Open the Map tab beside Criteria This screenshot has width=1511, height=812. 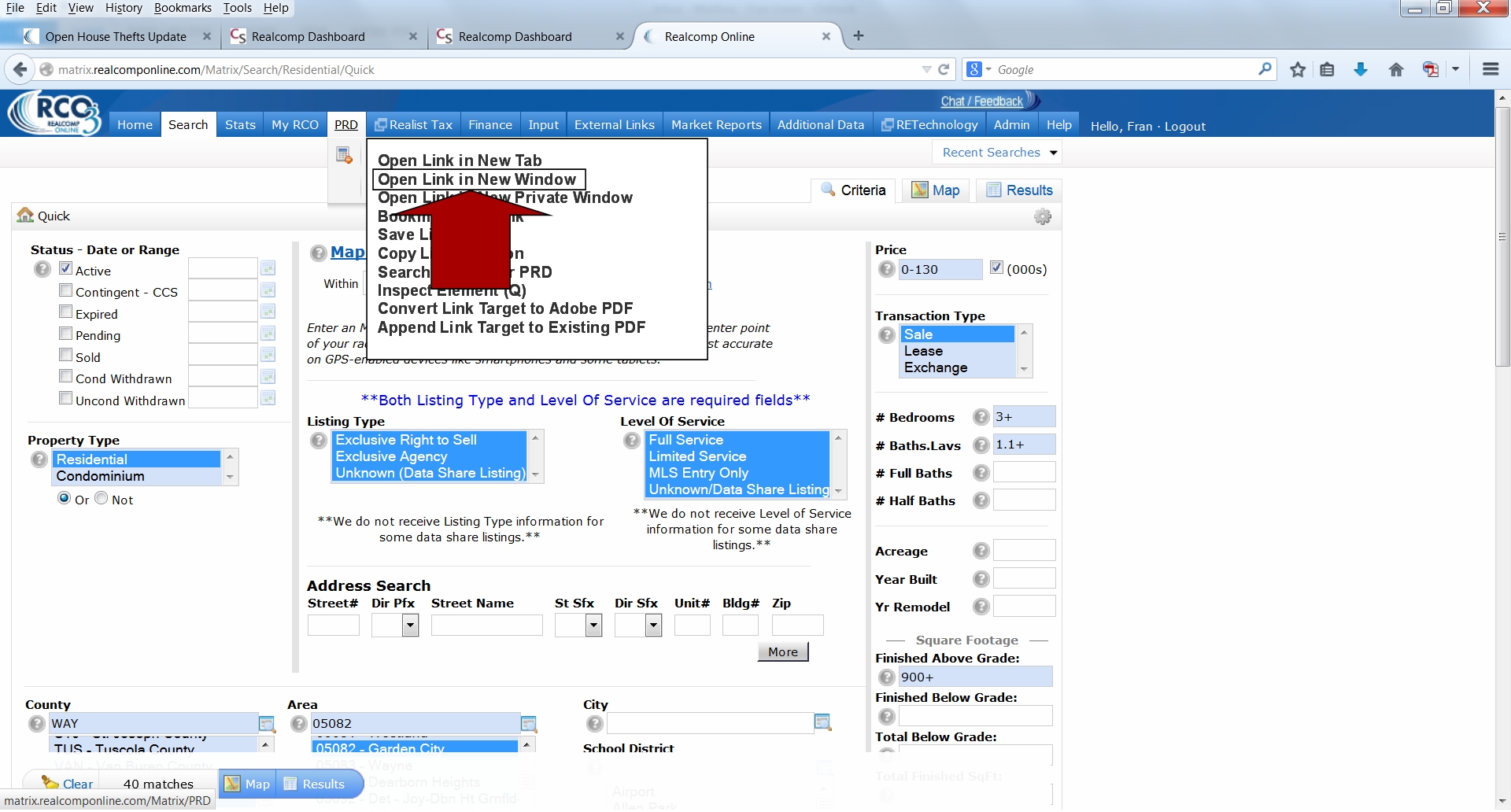tap(936, 190)
